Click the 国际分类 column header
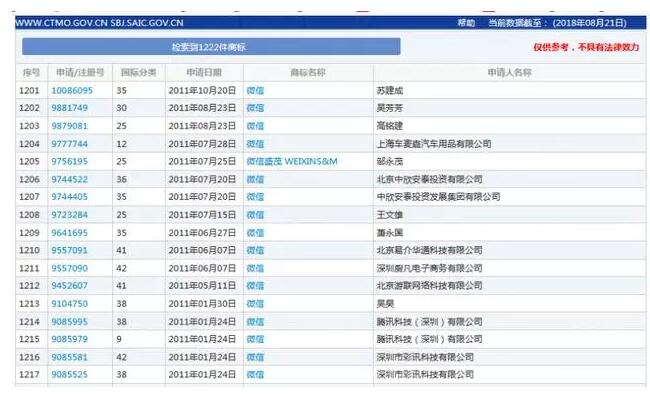The width and height of the screenshot is (650, 401). [x=138, y=73]
